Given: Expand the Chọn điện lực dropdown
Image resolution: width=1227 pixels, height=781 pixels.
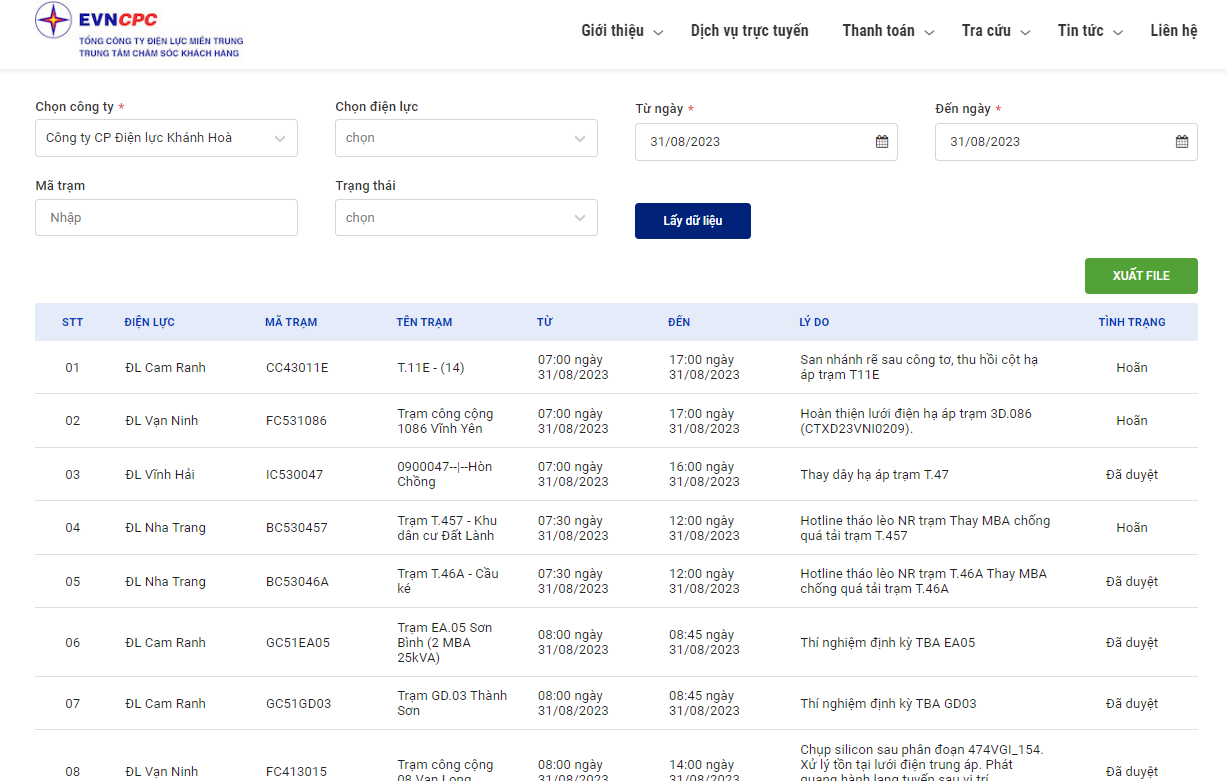Looking at the screenshot, I should (x=466, y=138).
